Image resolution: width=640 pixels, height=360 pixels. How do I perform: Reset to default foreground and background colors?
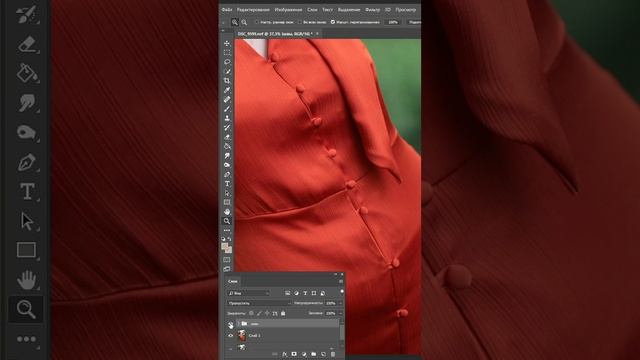[x=223, y=239]
